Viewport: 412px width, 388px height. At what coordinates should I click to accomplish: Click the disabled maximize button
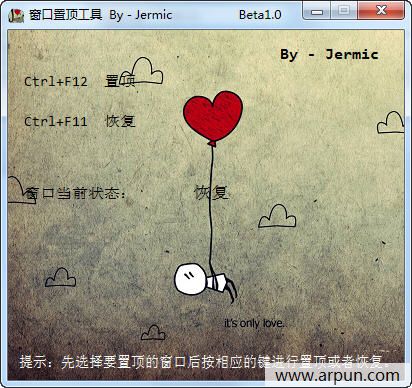click(x=344, y=11)
